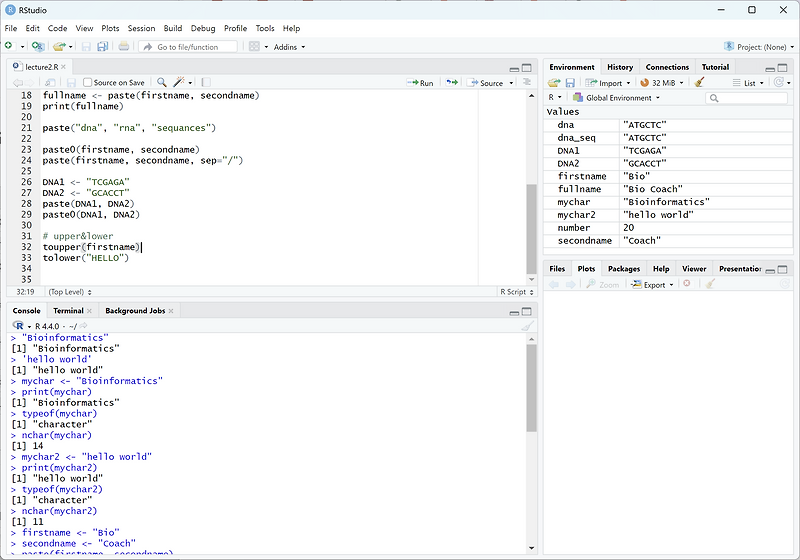Click the print icon in the main toolbar
Image resolution: width=800 pixels, height=560 pixels.
click(123, 47)
